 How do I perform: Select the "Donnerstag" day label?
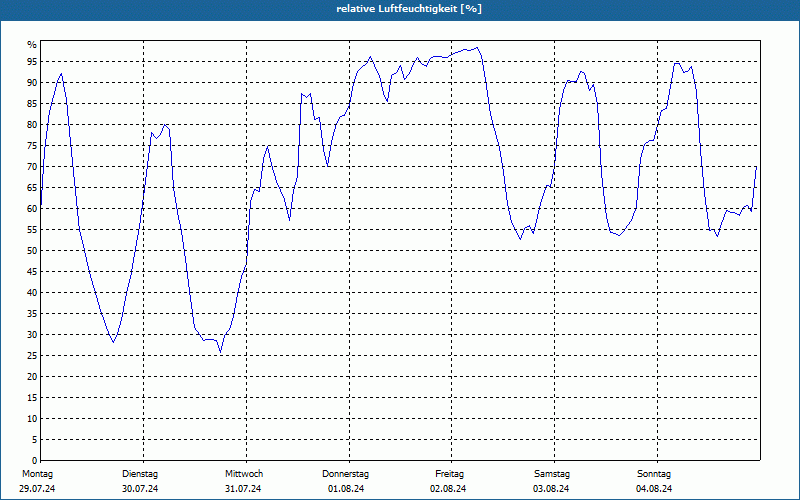pyautogui.click(x=345, y=474)
